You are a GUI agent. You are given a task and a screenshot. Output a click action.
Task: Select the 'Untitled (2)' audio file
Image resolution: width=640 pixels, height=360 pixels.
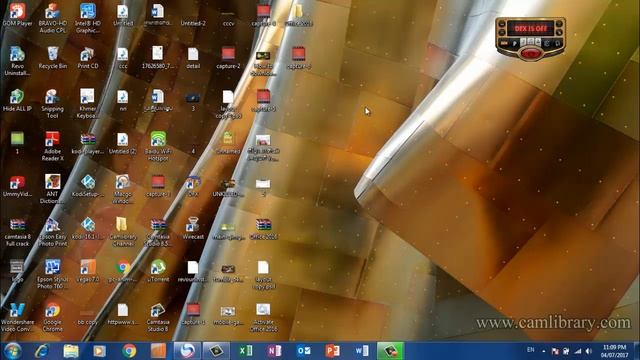[x=123, y=143]
